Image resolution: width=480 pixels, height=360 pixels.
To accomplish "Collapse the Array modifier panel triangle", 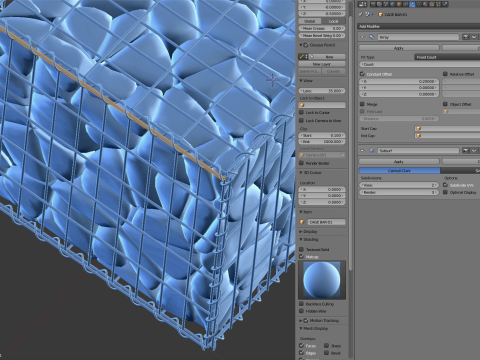I will pos(363,37).
